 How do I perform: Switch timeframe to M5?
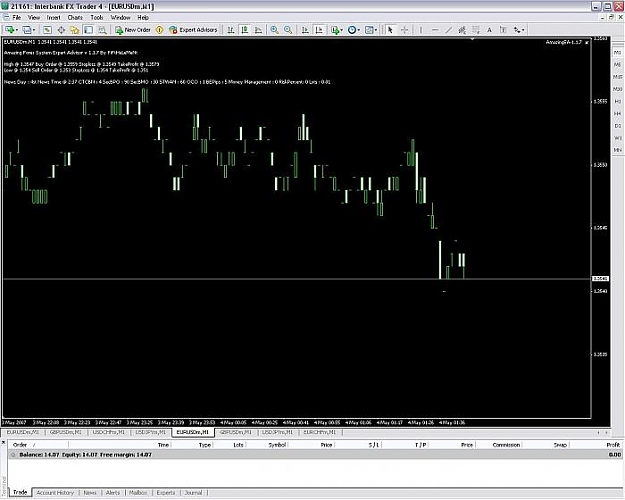coord(617,65)
